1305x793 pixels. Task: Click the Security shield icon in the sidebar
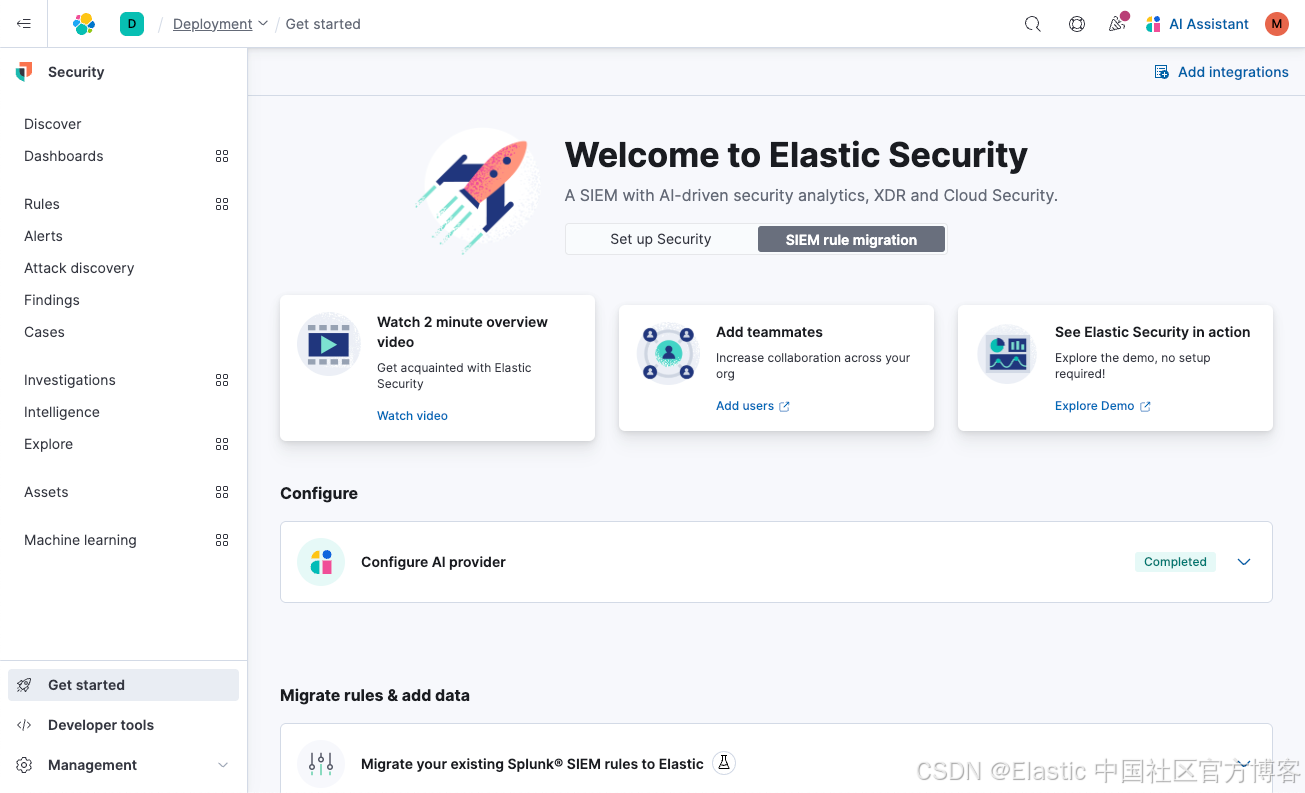pos(24,72)
